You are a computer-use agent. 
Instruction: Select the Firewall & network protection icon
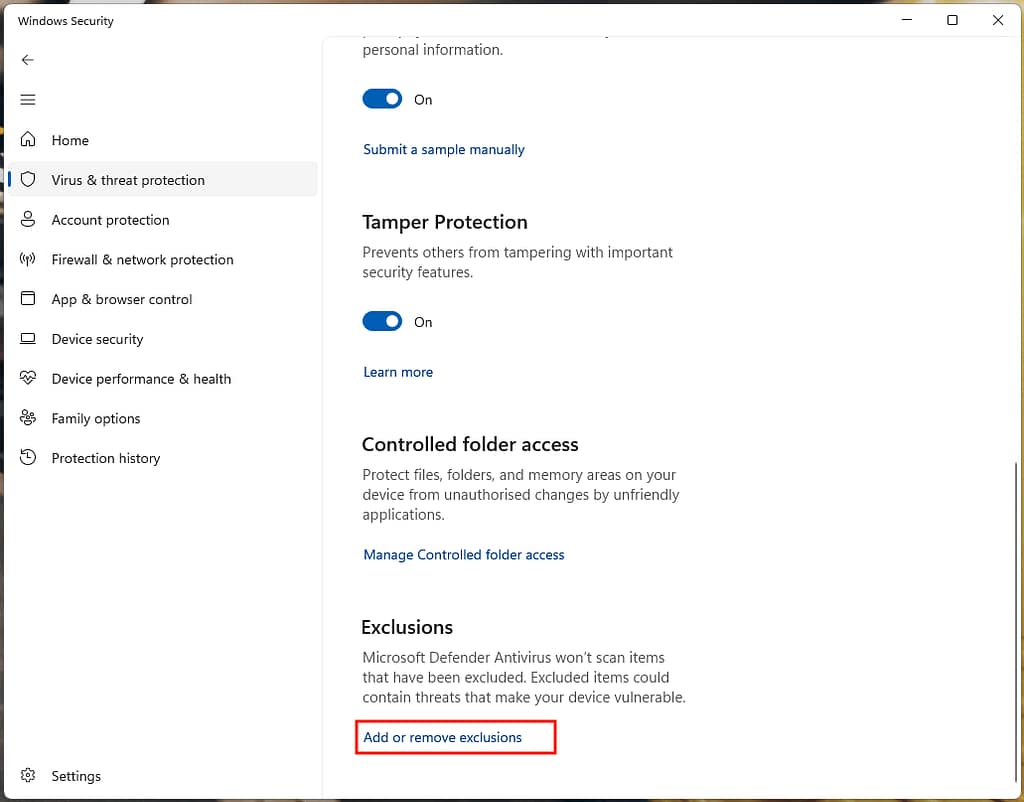28,259
